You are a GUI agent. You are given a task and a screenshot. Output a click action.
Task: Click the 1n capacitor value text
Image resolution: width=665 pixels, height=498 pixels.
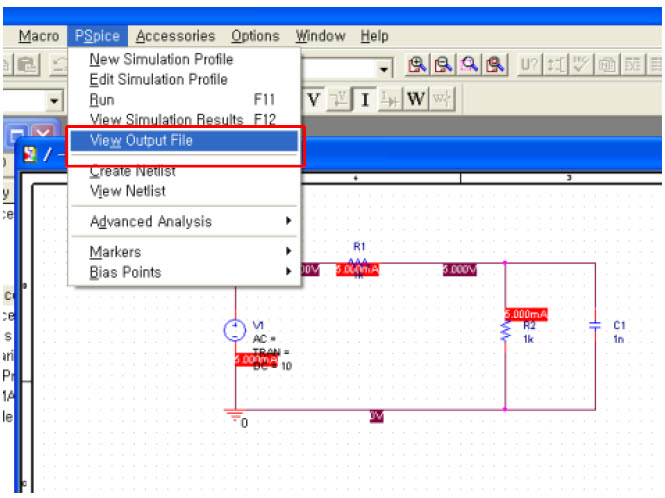(618, 339)
